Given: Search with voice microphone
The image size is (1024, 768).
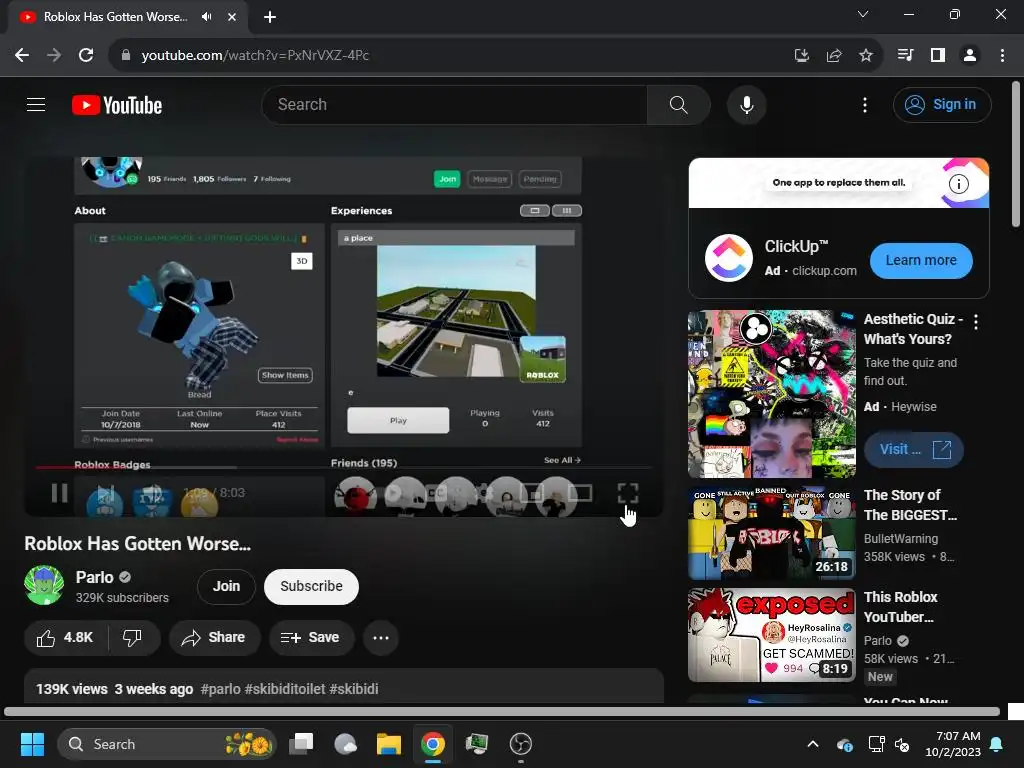Looking at the screenshot, I should [x=746, y=104].
